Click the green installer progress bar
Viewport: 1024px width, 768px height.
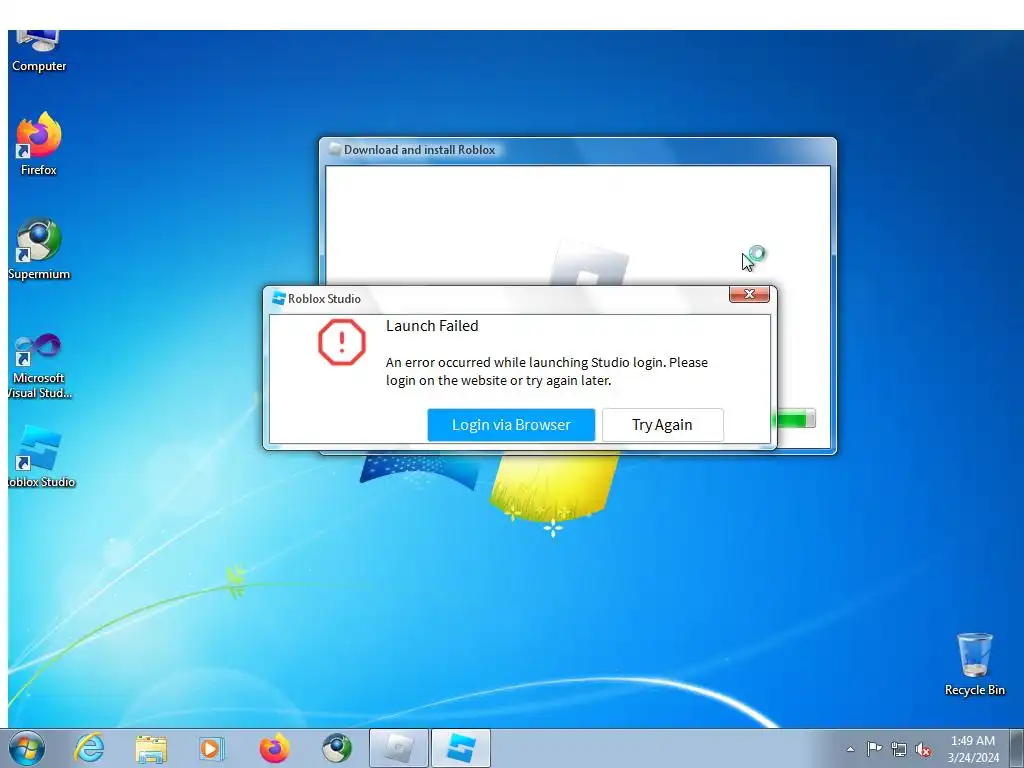coord(793,419)
